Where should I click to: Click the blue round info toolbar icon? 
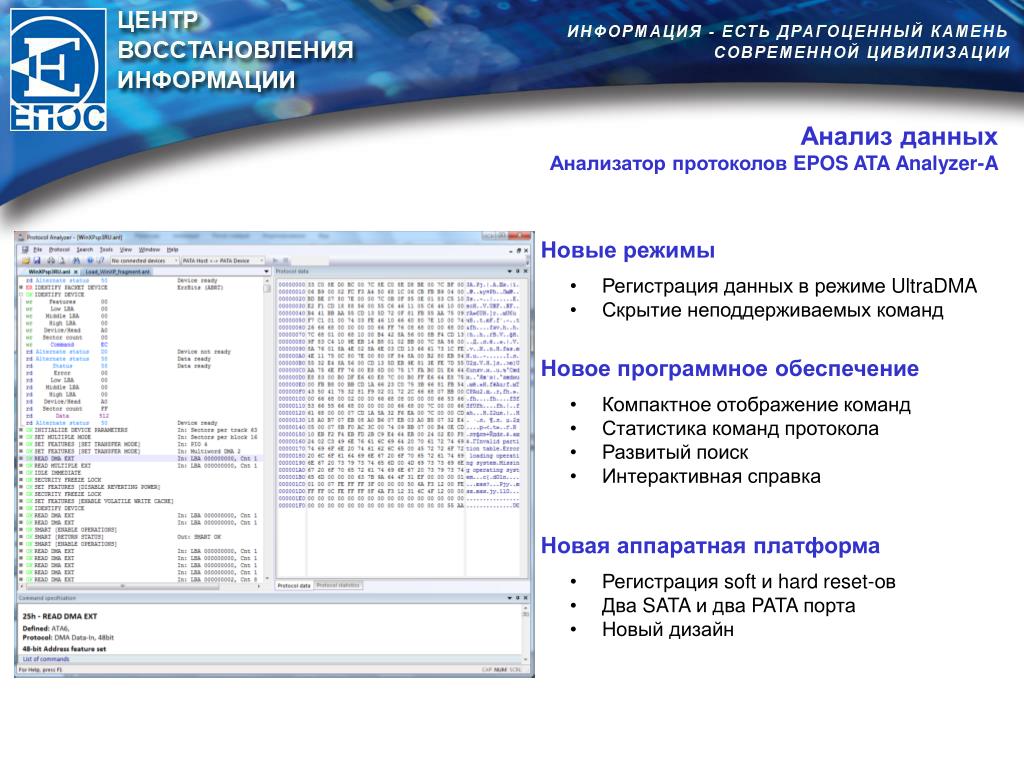(x=91, y=261)
